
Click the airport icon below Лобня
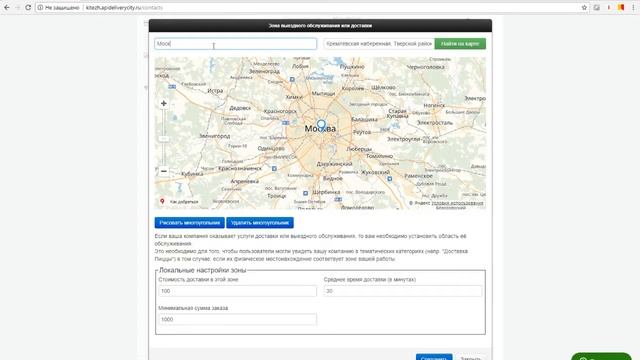(x=292, y=80)
